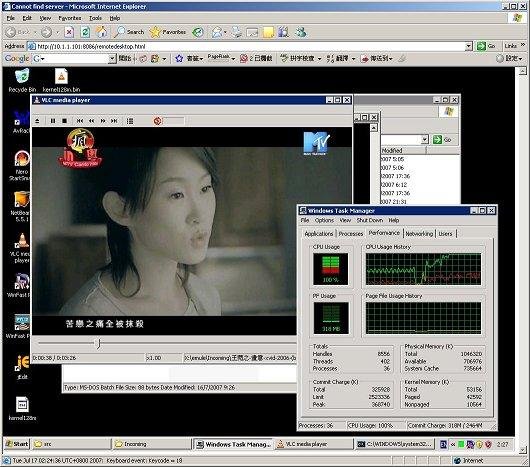Go to the Home page icon
The width and height of the screenshot is (530, 467).
101,32
